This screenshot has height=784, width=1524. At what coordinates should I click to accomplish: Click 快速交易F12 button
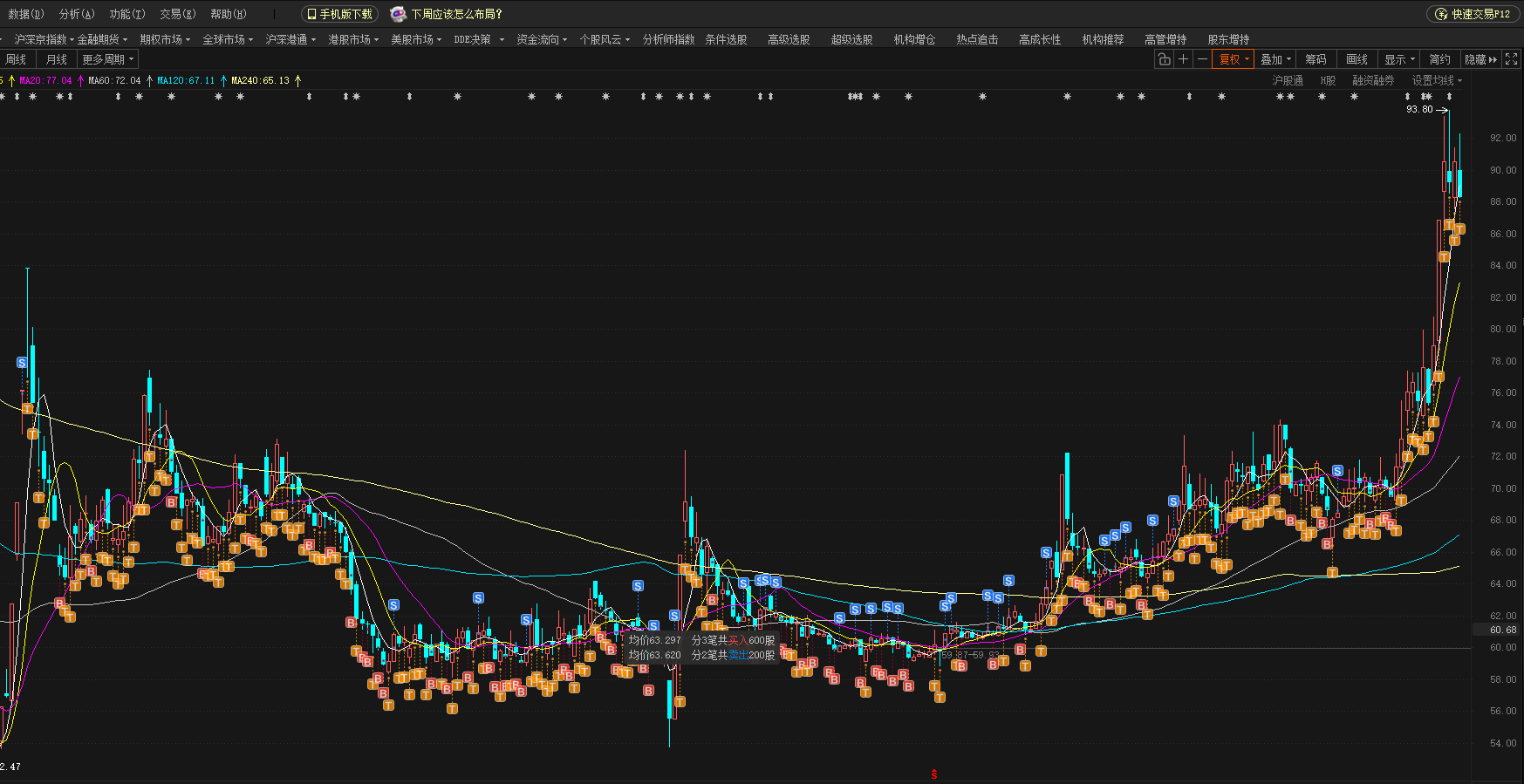pyautogui.click(x=1473, y=14)
